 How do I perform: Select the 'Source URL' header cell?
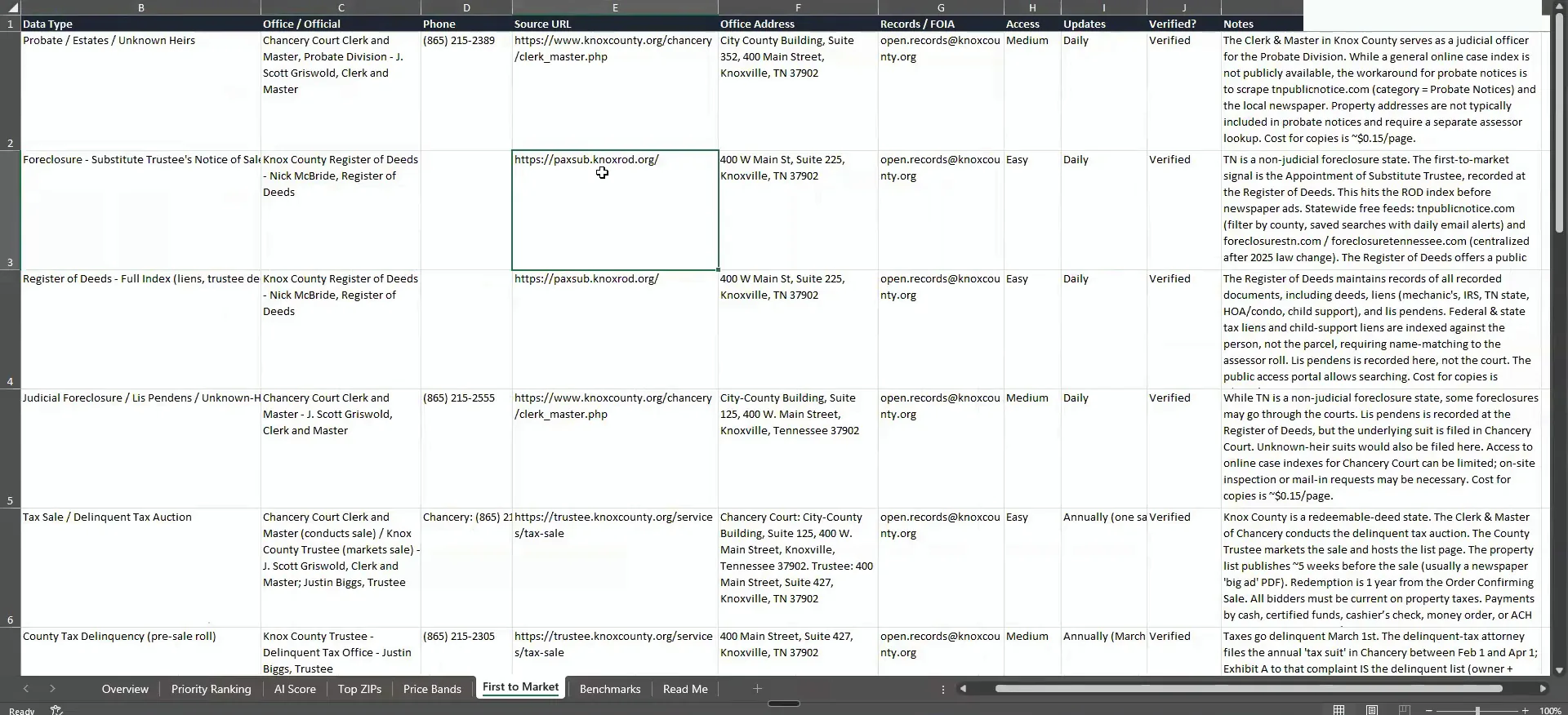point(615,24)
